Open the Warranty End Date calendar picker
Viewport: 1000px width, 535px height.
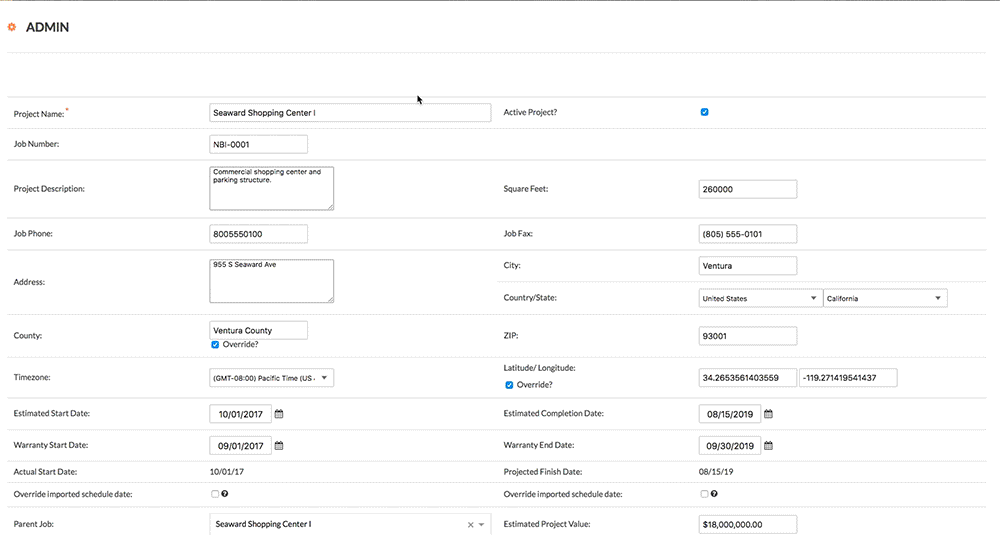(x=768, y=446)
